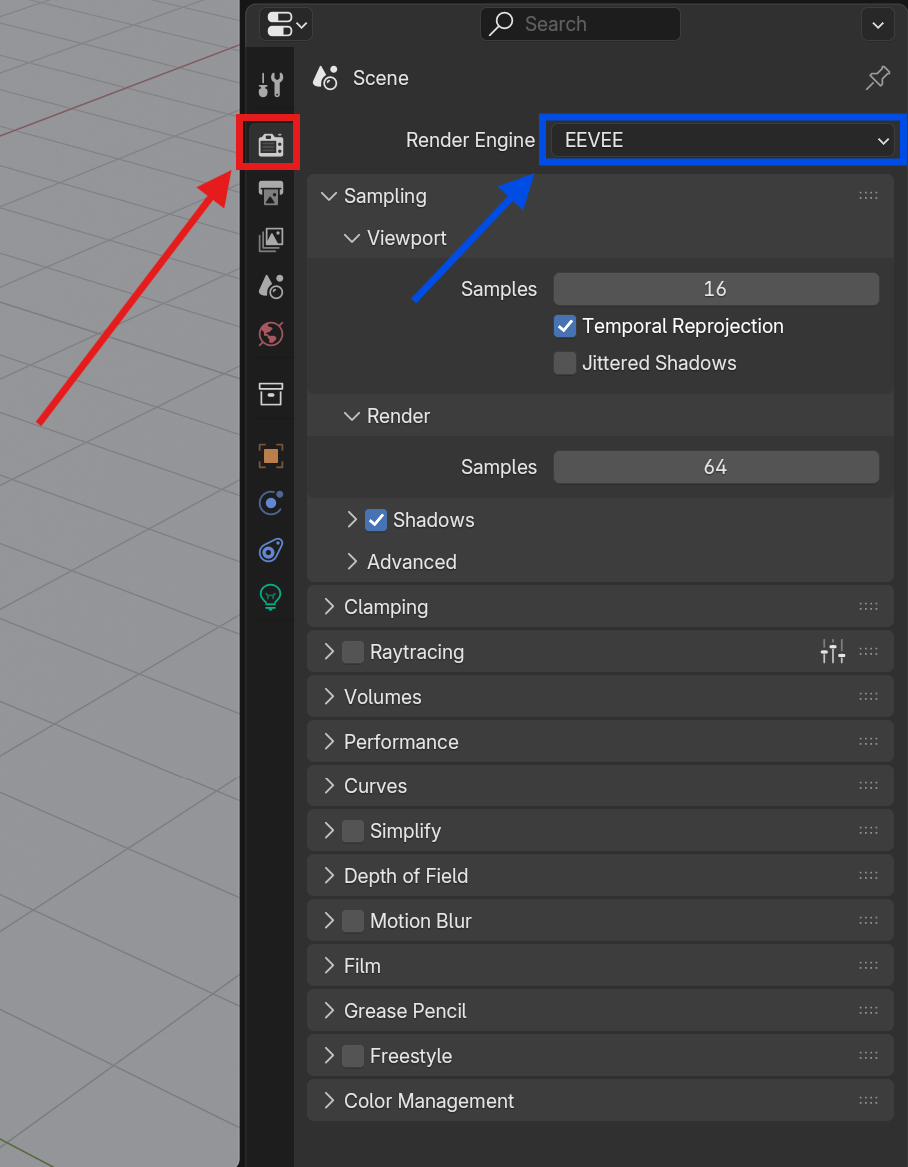The image size is (908, 1167).
Task: Disable Temporal Reprojection checkbox
Action: (x=565, y=326)
